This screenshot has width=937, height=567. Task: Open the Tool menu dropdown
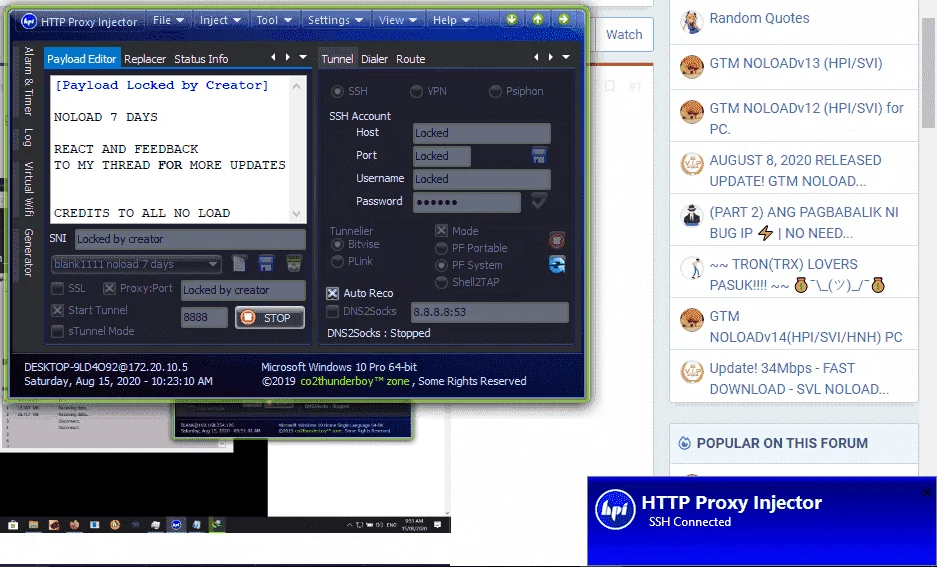click(274, 20)
